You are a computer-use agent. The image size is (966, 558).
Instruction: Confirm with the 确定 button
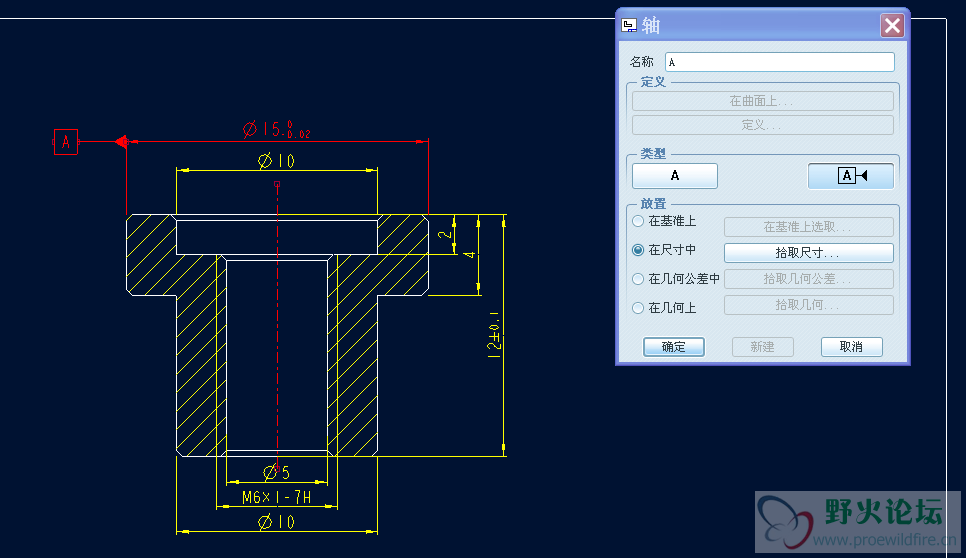pyautogui.click(x=673, y=347)
